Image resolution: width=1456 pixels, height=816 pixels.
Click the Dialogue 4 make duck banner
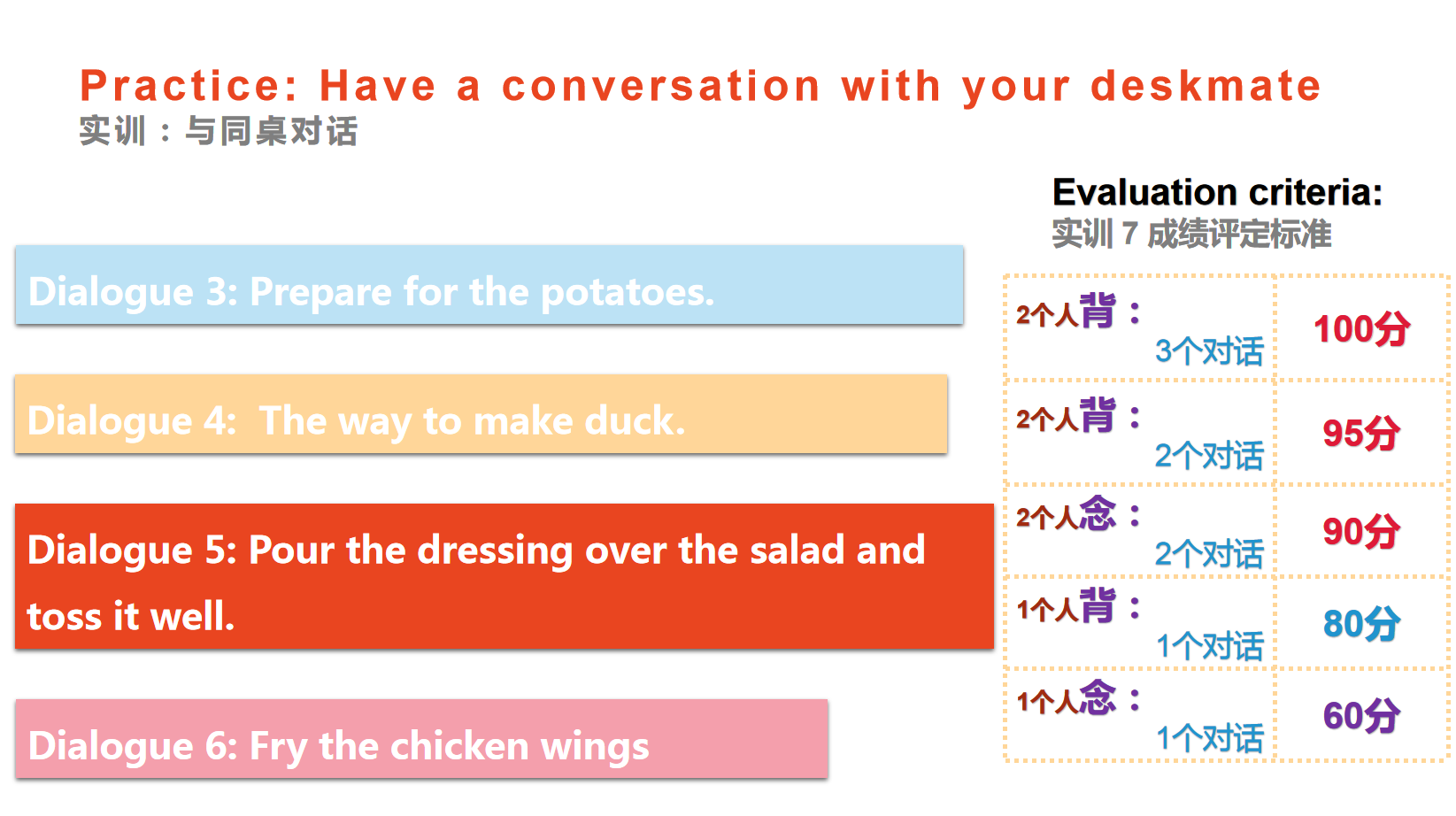pos(481,415)
